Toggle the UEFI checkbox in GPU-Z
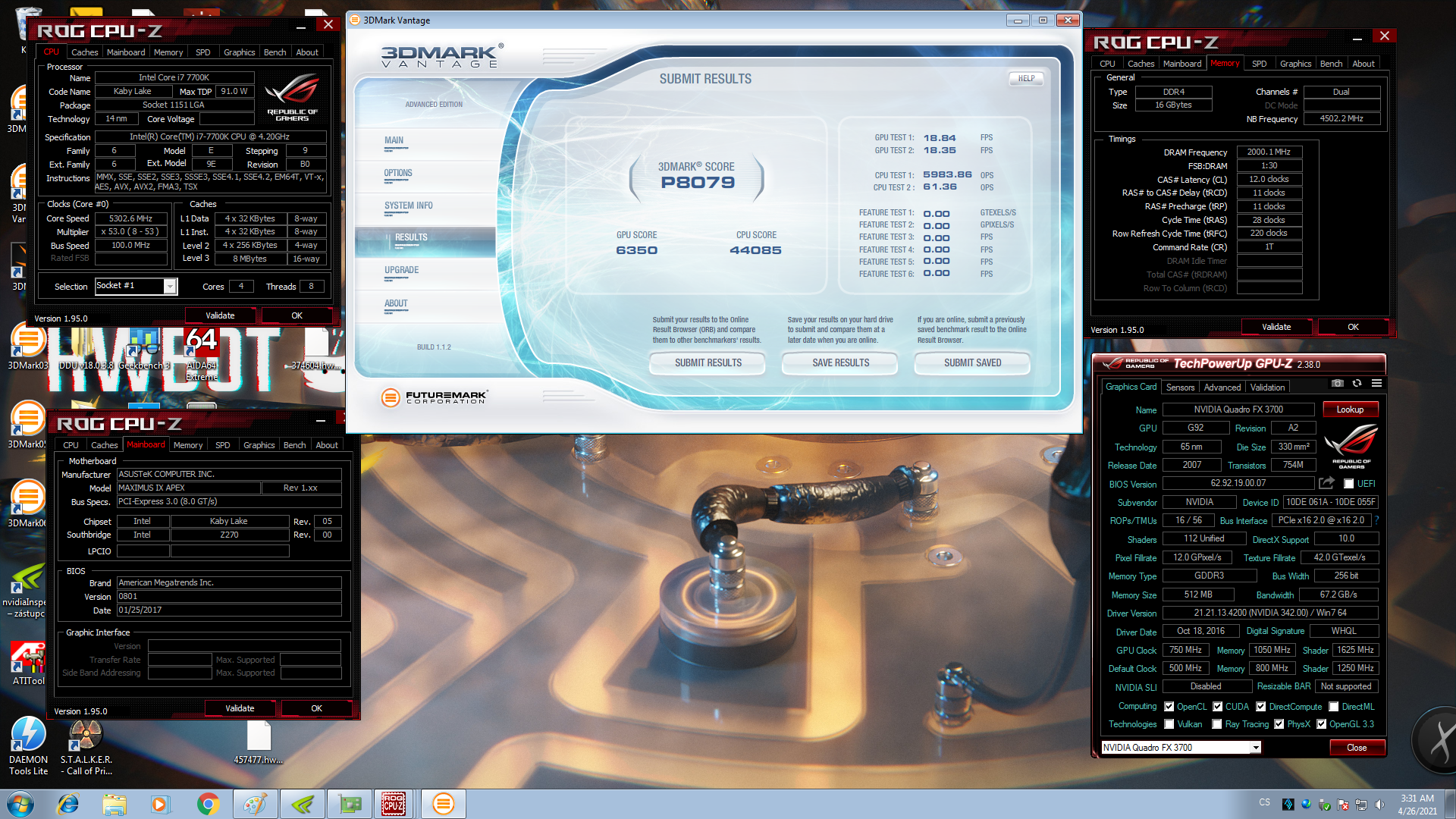 1348,484
